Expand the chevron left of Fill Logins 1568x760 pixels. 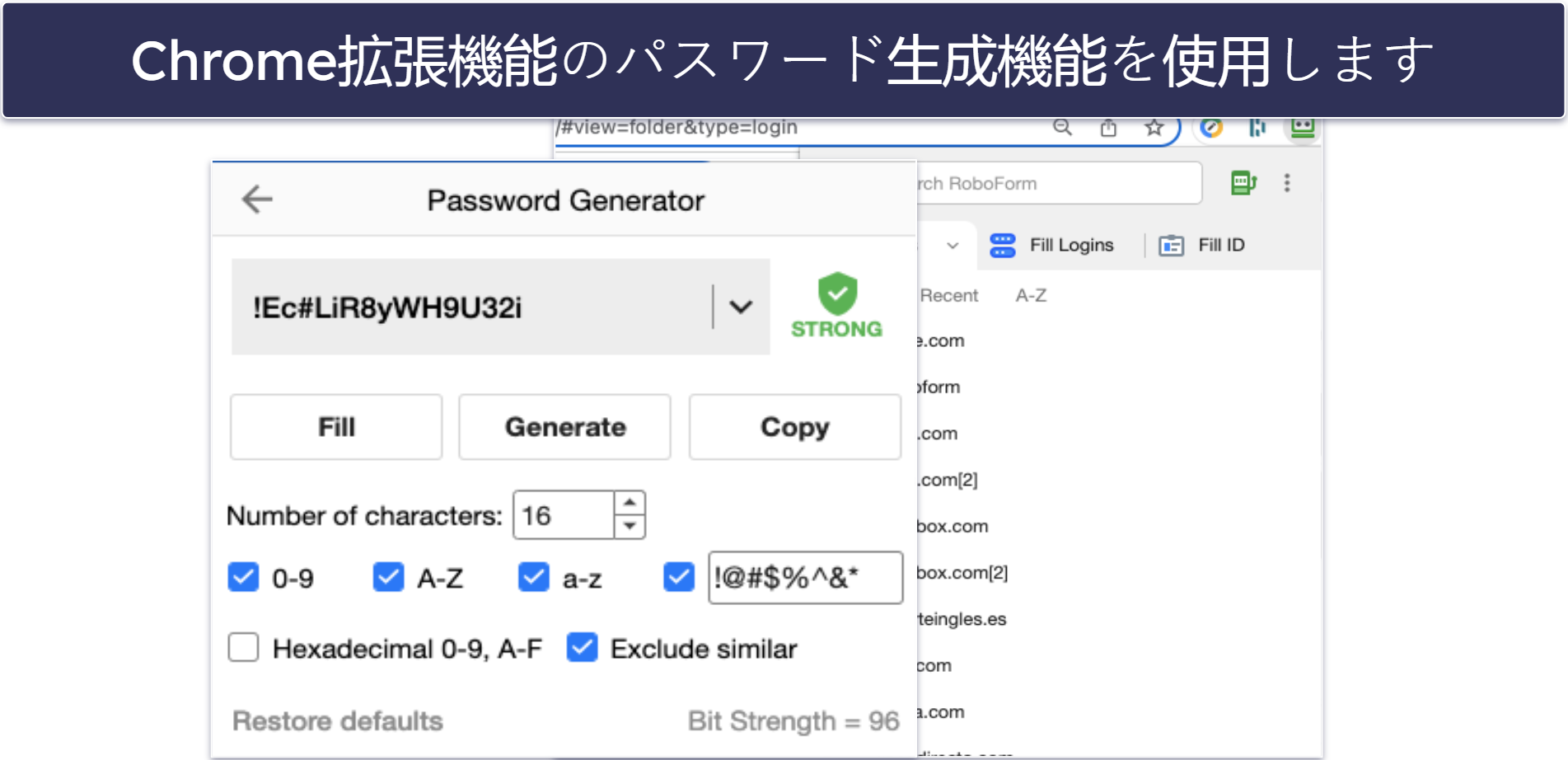coord(953,246)
